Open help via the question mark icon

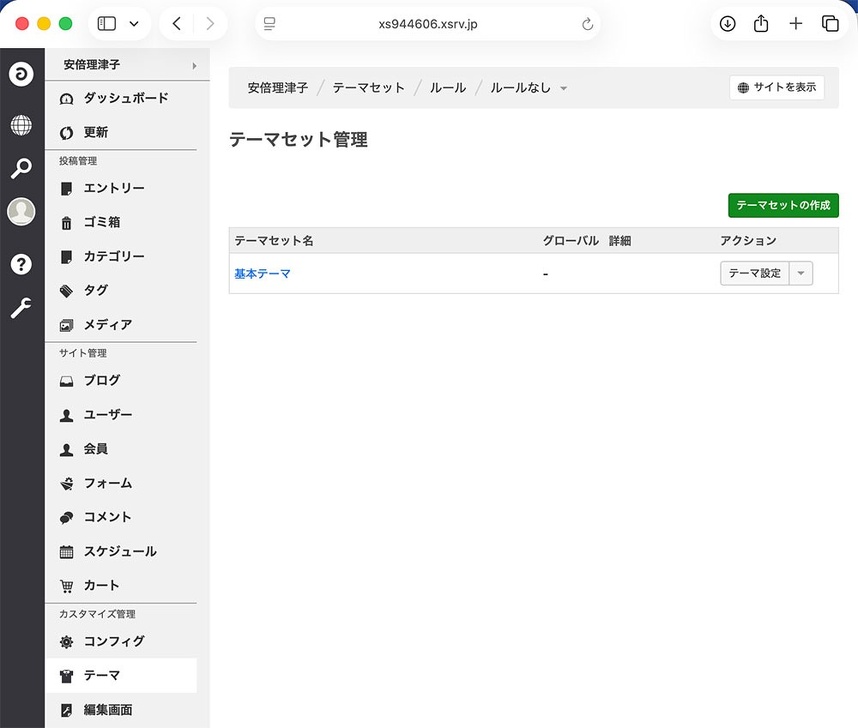point(21,264)
